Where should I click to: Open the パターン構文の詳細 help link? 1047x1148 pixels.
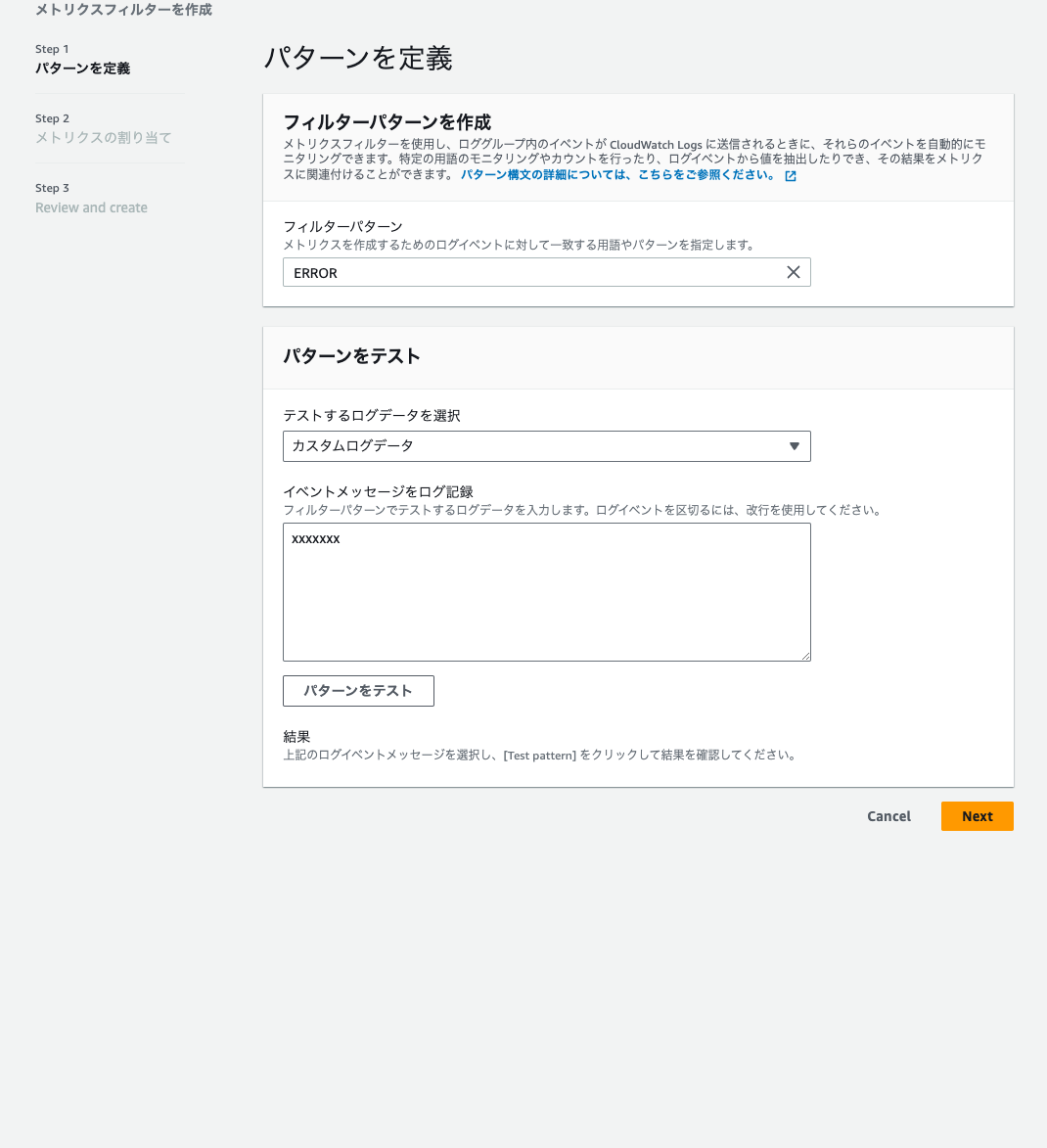click(617, 175)
